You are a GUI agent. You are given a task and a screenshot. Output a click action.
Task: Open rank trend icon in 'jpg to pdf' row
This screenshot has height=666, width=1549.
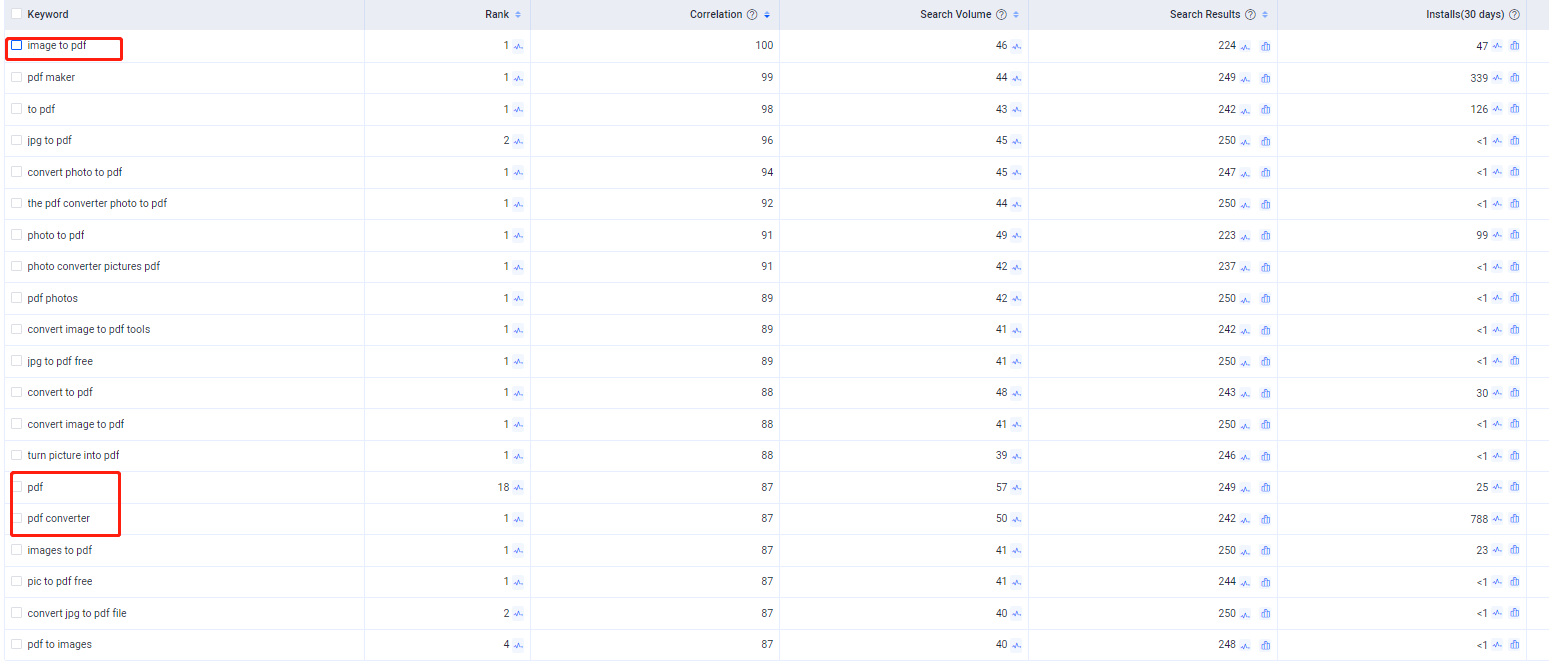pyautogui.click(x=518, y=141)
